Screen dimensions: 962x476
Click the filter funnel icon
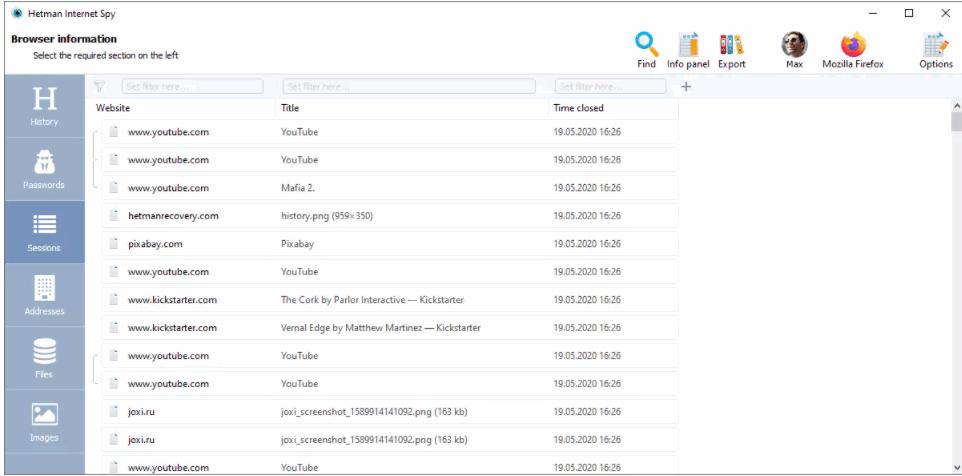tap(99, 86)
